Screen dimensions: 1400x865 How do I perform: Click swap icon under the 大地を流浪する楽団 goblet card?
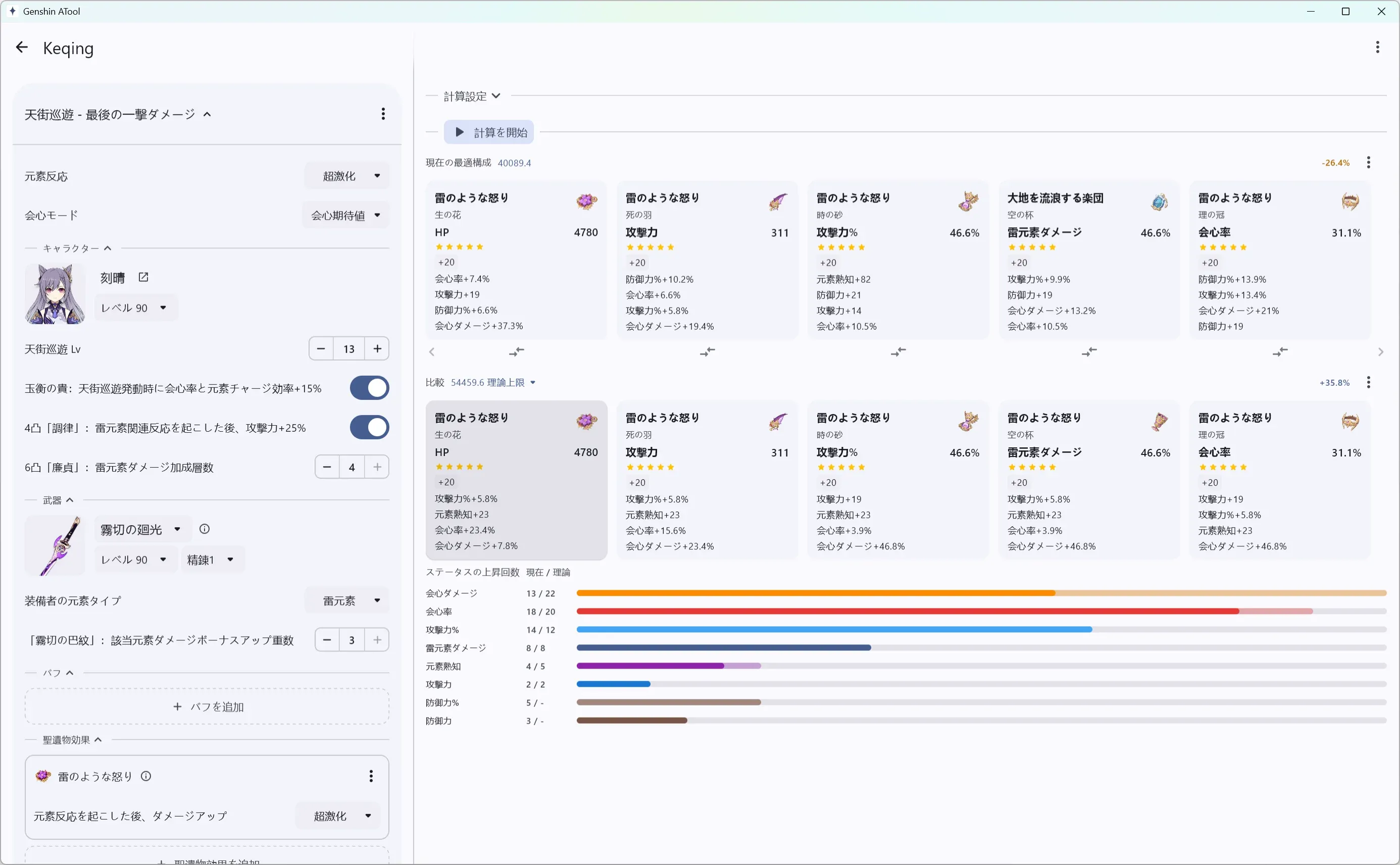point(1089,351)
